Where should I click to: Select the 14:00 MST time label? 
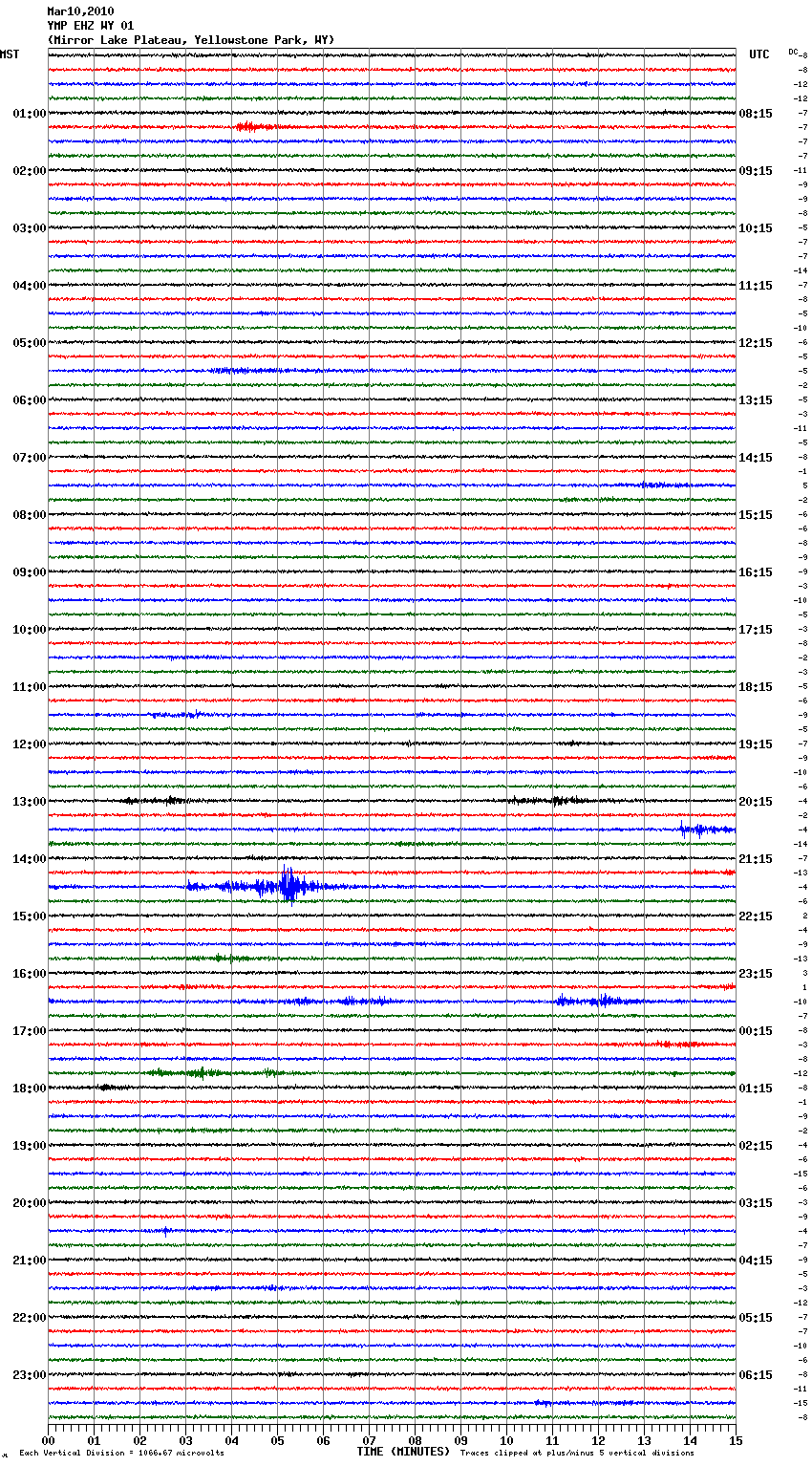click(30, 859)
